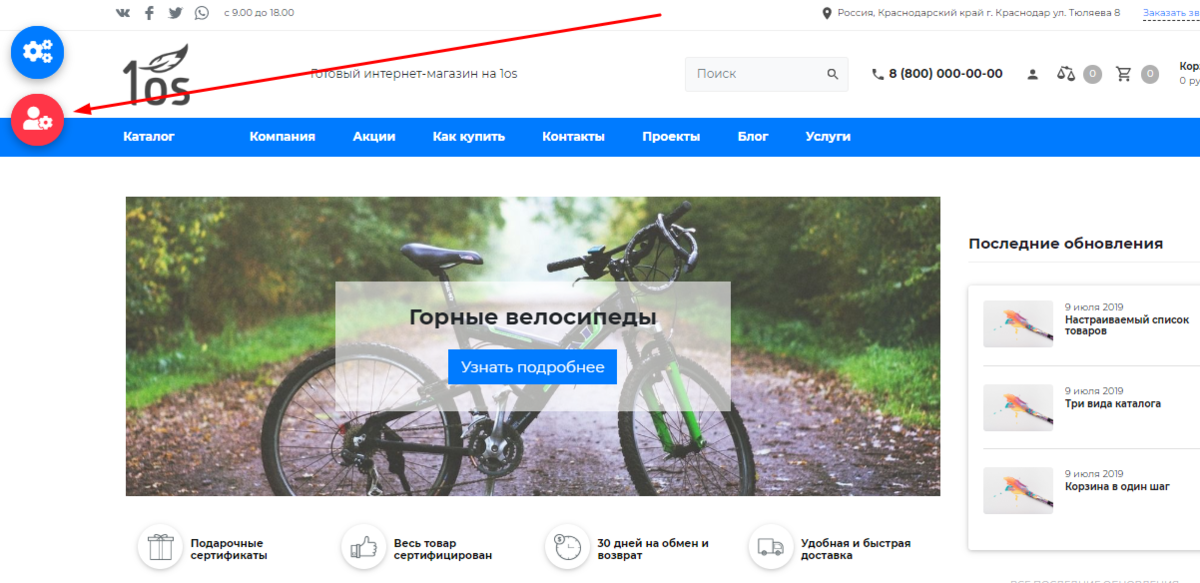
Task: Click the Готовый интернет-магазин на 1os tagline
Action: 414,74
